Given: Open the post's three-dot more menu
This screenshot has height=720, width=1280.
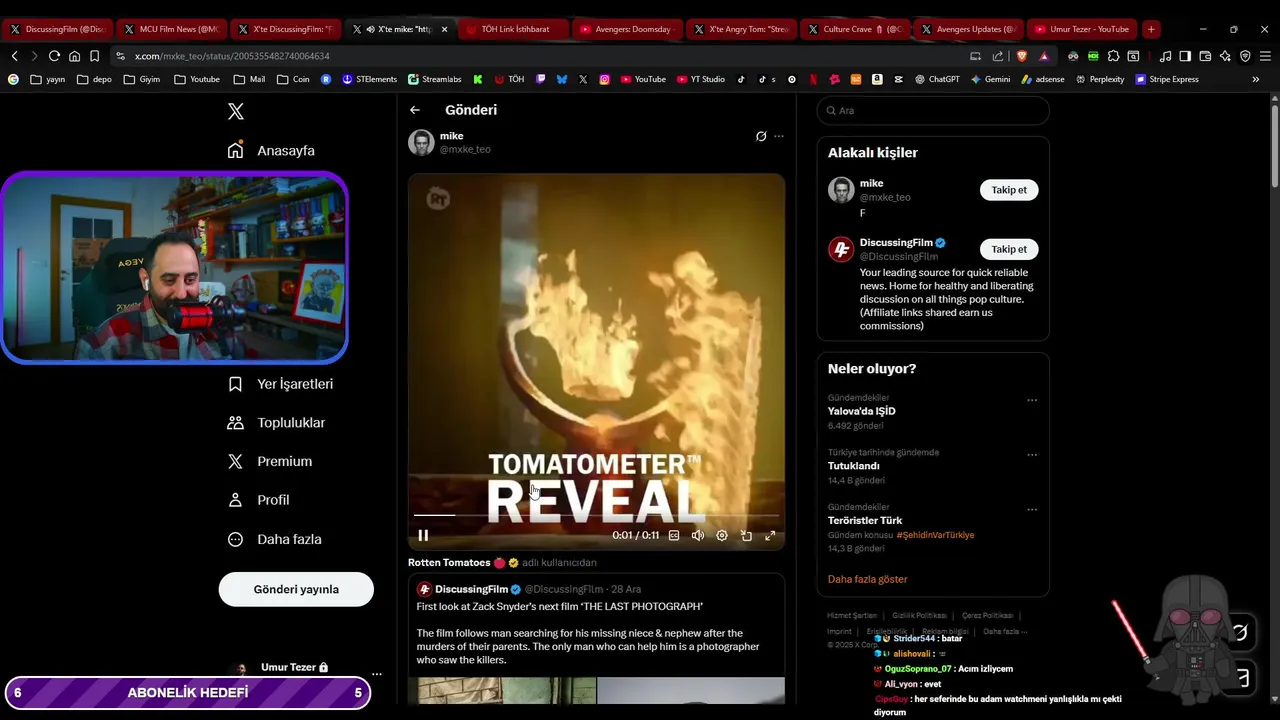Looking at the screenshot, I should click(x=779, y=136).
